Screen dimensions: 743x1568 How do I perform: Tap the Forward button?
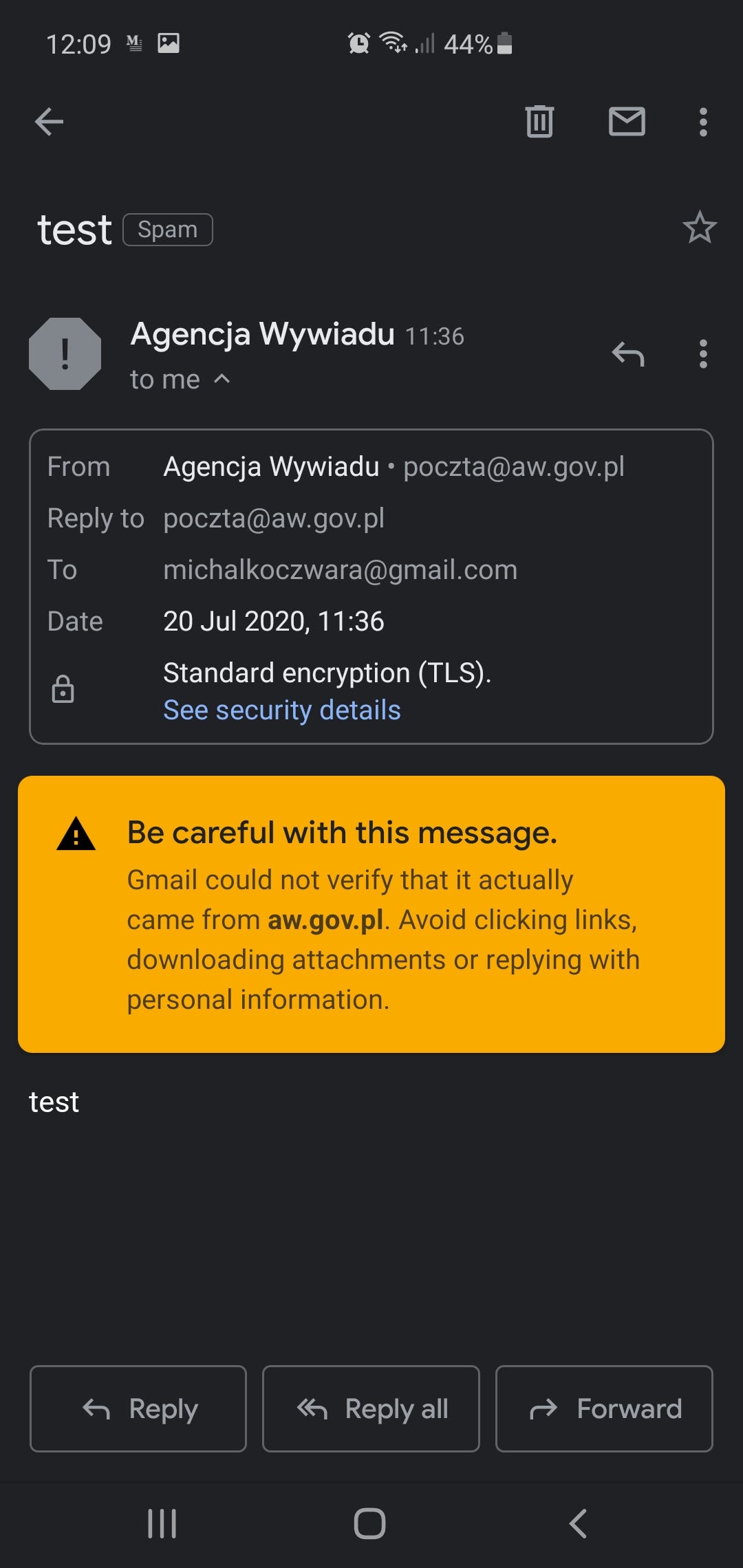click(604, 1408)
